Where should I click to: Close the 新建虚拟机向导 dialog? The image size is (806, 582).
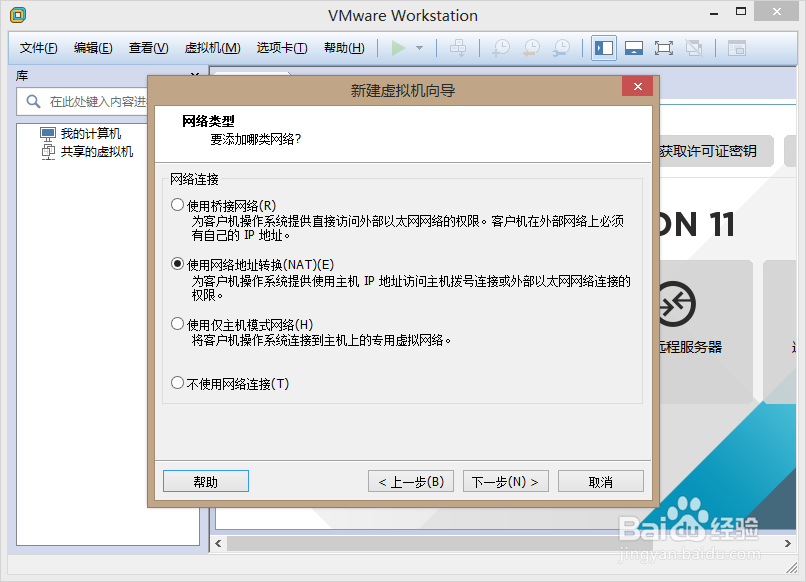coord(637,86)
